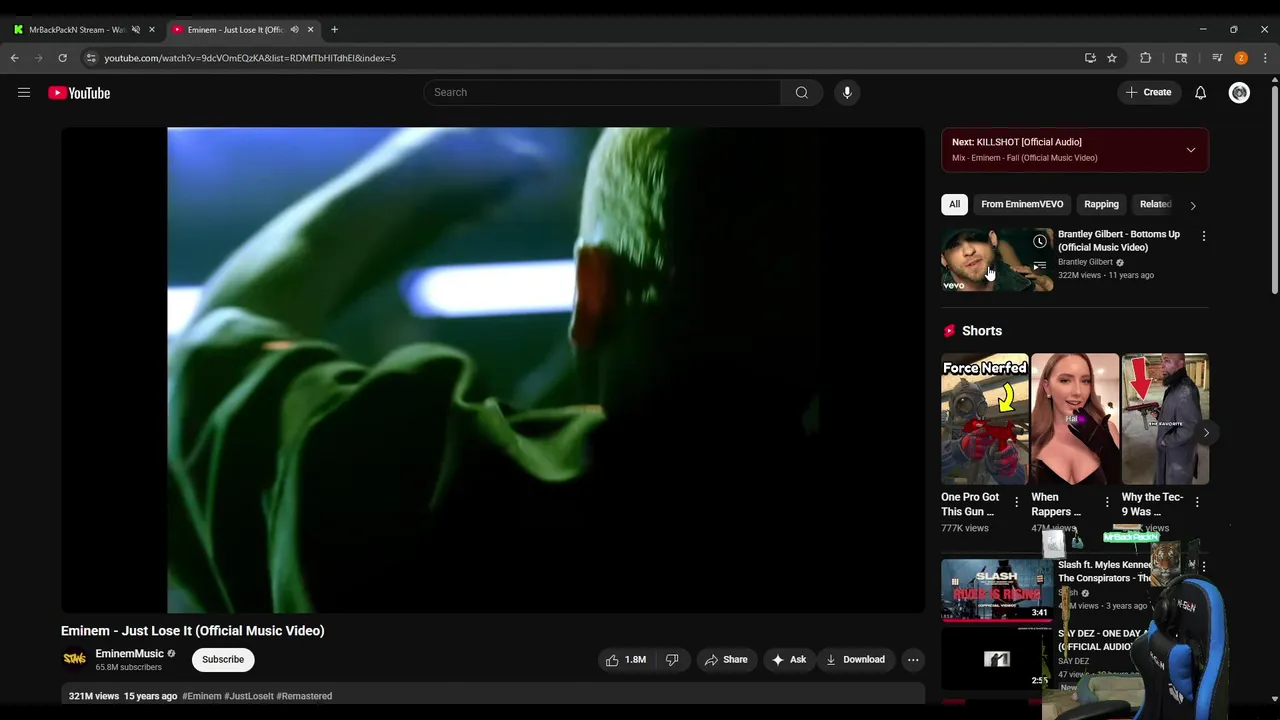The height and width of the screenshot is (720, 1280).
Task: Click the Brantley Gilbert channel name
Action: 1085,262
